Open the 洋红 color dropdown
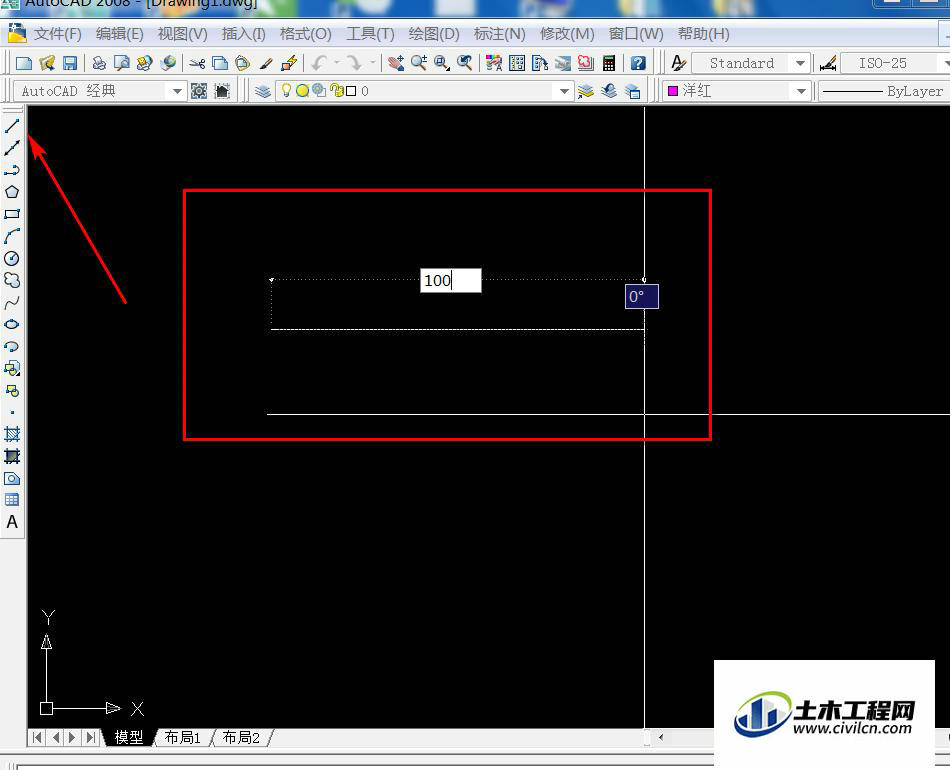Image resolution: width=950 pixels, height=770 pixels. (x=801, y=91)
